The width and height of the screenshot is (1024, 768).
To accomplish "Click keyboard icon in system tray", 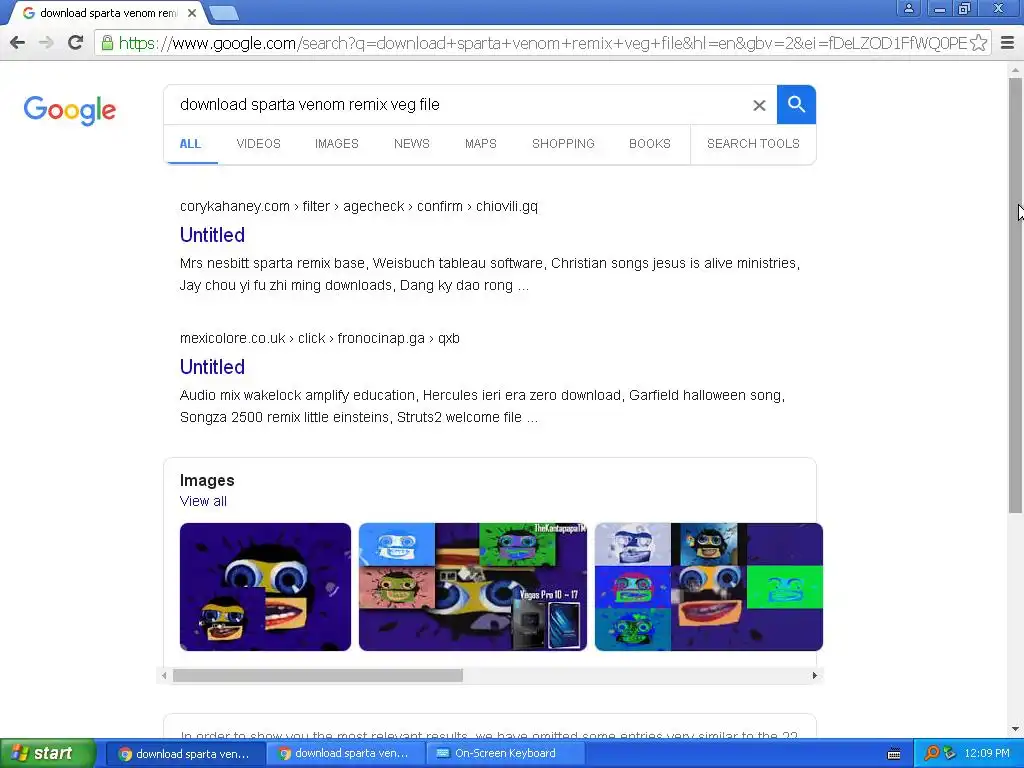I will 894,754.
